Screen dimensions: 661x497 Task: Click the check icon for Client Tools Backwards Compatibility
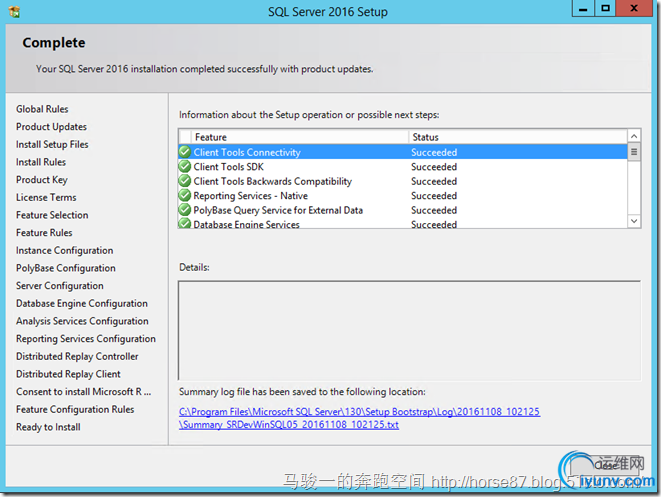click(x=185, y=181)
